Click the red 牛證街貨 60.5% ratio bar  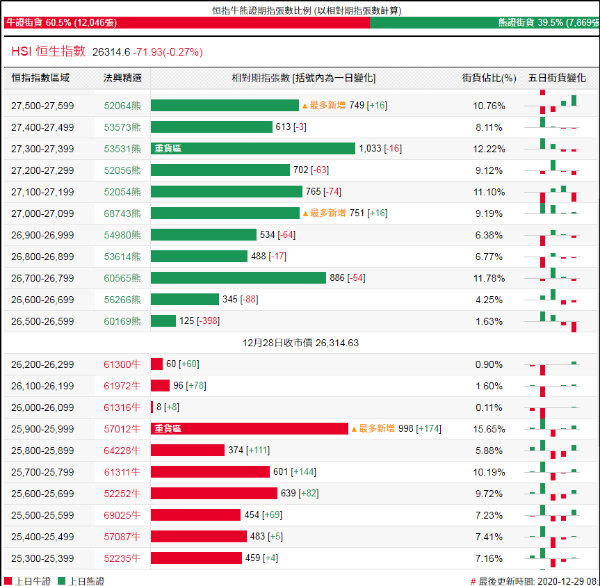[x=187, y=23]
